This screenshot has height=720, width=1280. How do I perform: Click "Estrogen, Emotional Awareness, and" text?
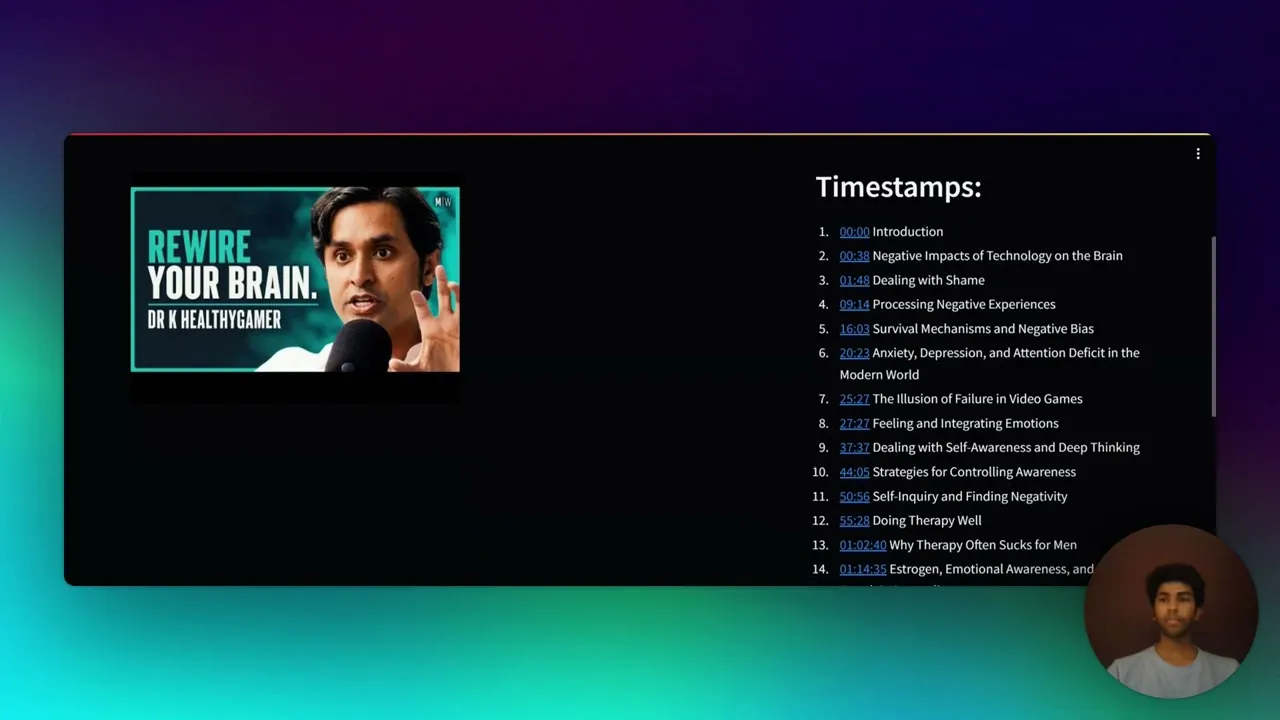pyautogui.click(x=991, y=569)
